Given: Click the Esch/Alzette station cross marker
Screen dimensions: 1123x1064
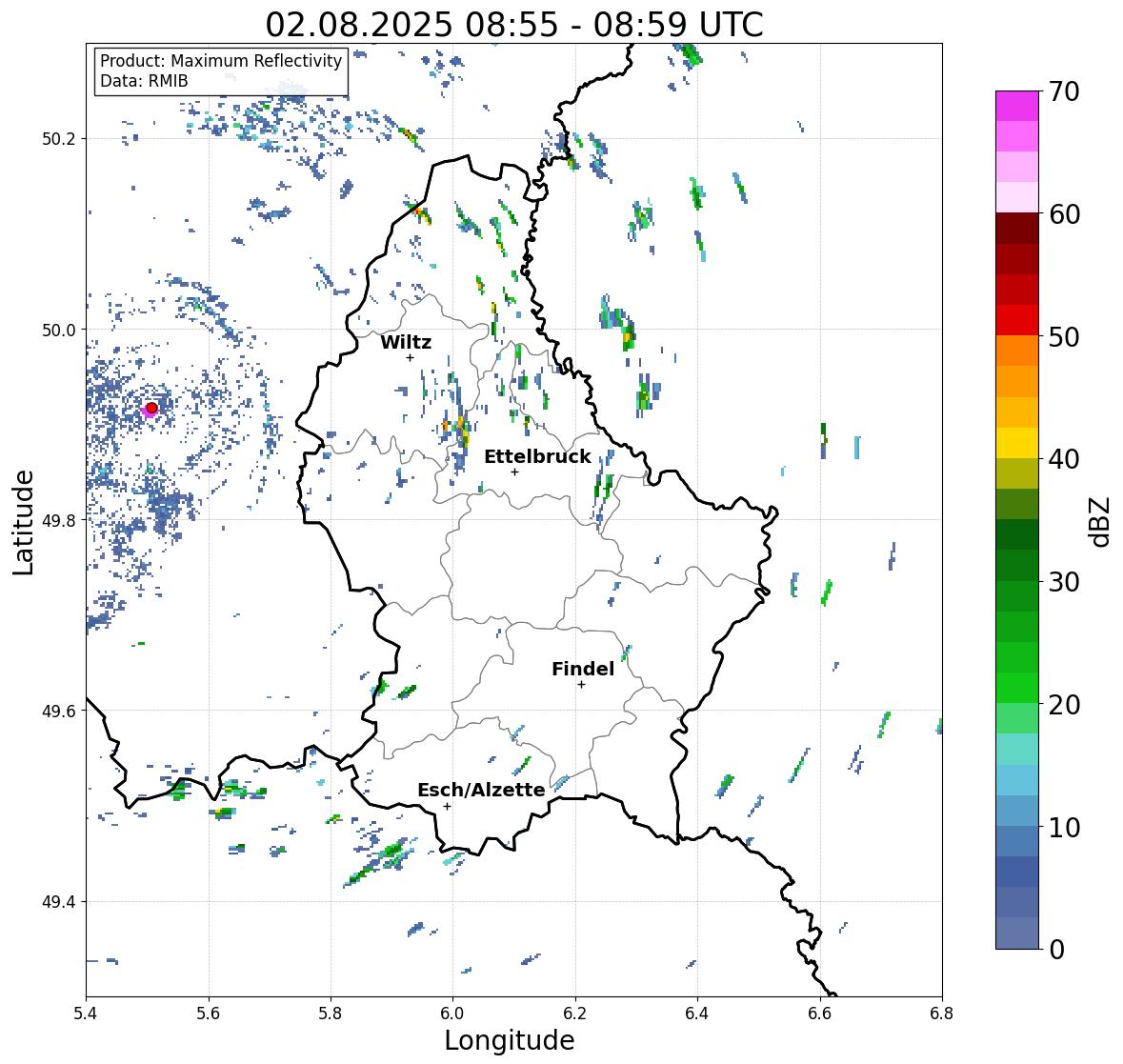Looking at the screenshot, I should [447, 806].
